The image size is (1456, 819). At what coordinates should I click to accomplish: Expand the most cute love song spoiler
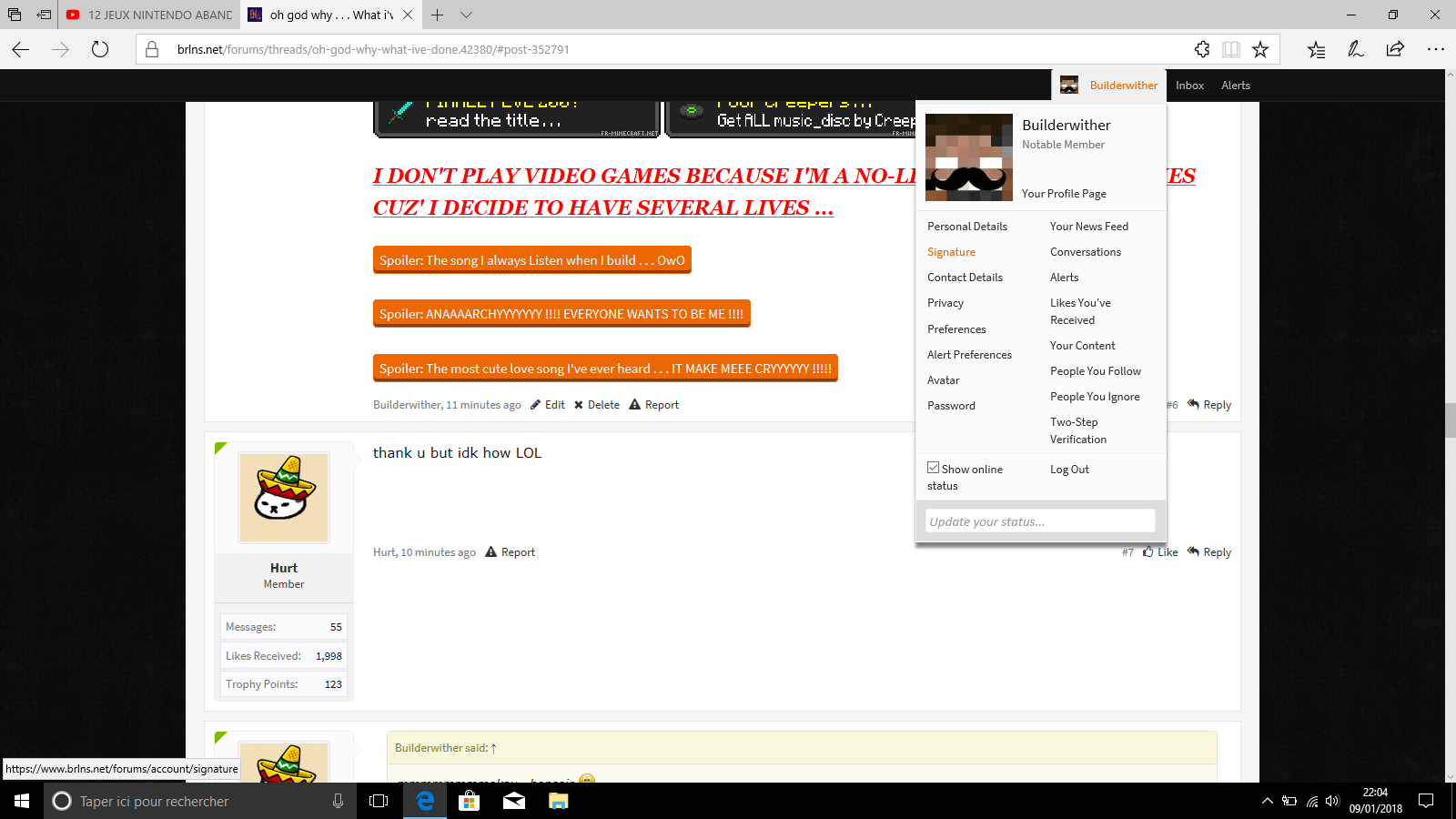pyautogui.click(x=605, y=369)
